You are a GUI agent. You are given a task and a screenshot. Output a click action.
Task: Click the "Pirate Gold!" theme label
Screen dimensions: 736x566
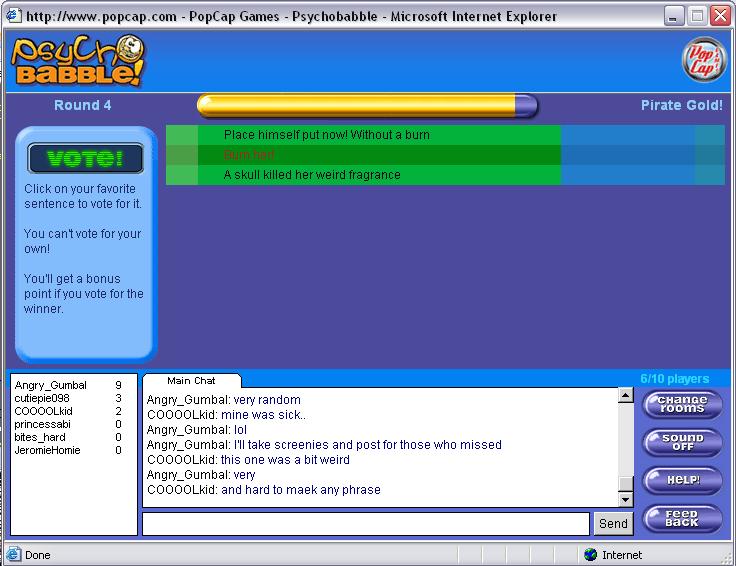682,105
